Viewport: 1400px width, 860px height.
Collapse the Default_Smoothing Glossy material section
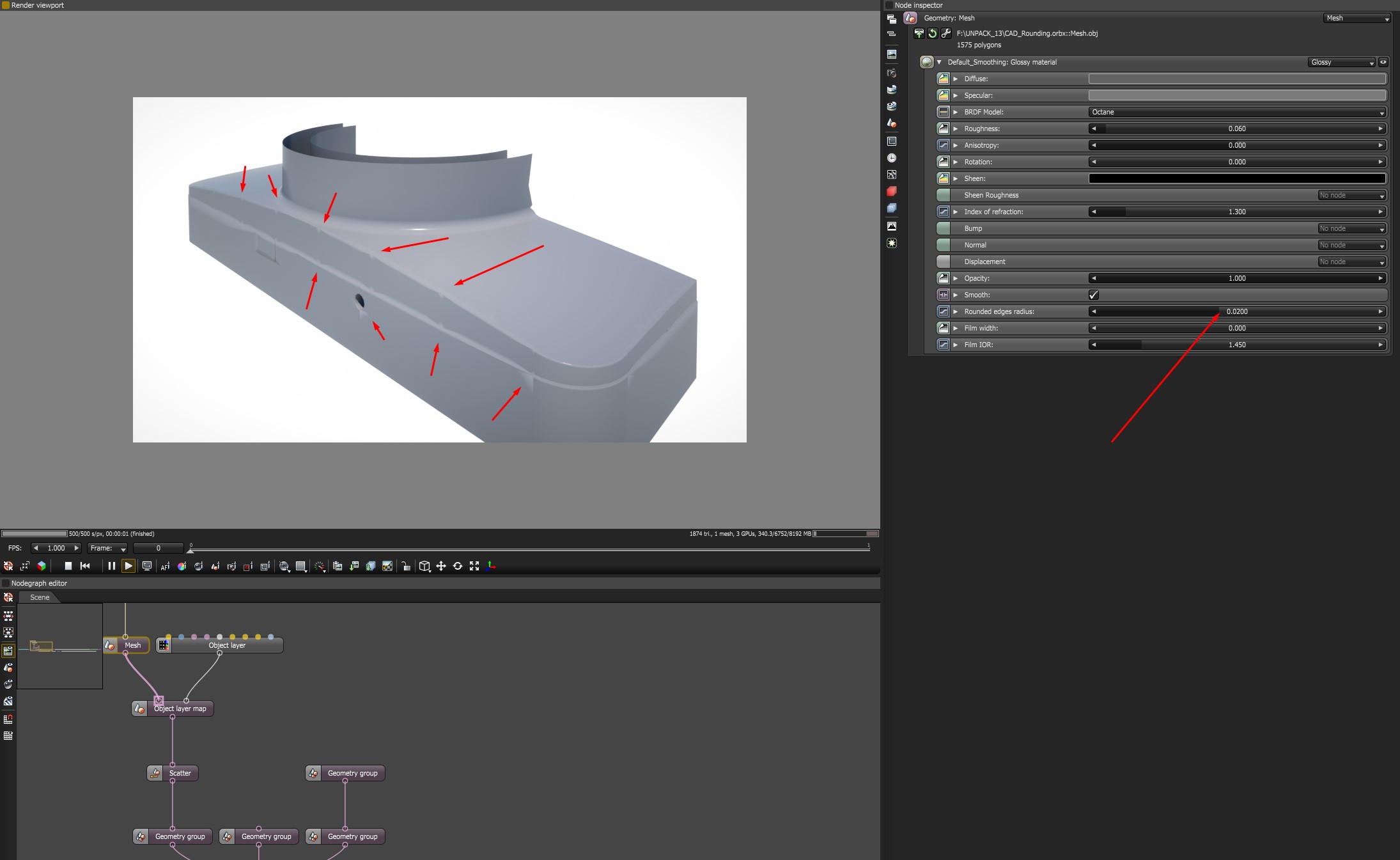point(939,62)
